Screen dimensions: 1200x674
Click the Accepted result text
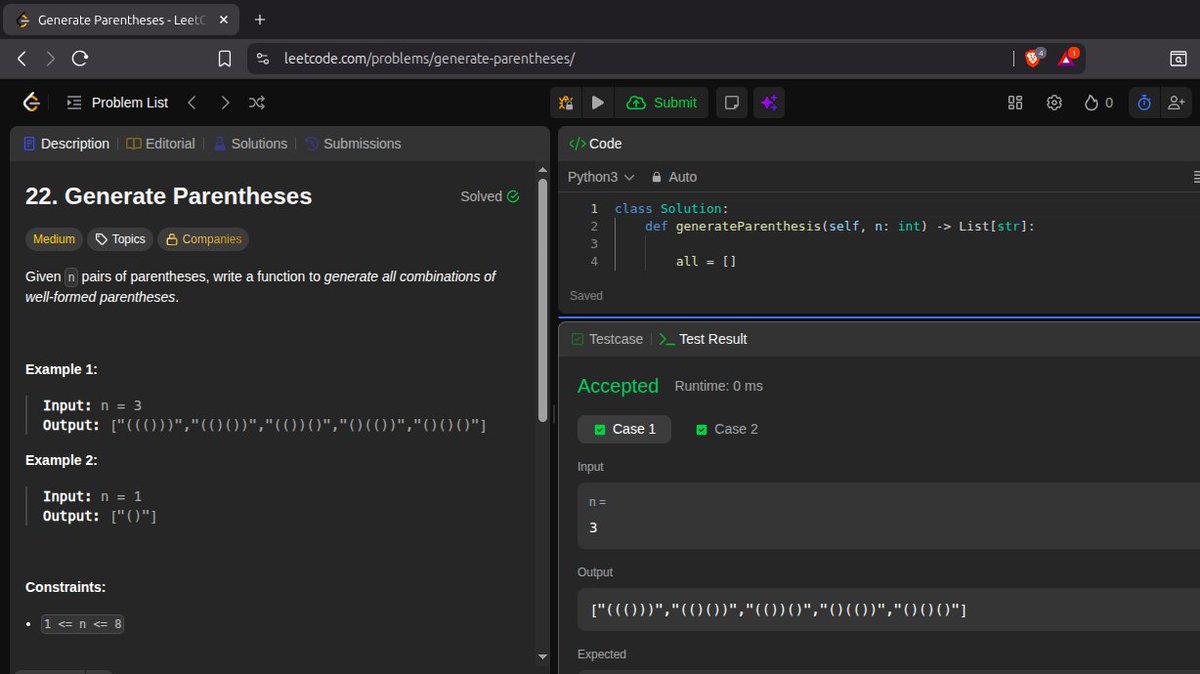618,386
